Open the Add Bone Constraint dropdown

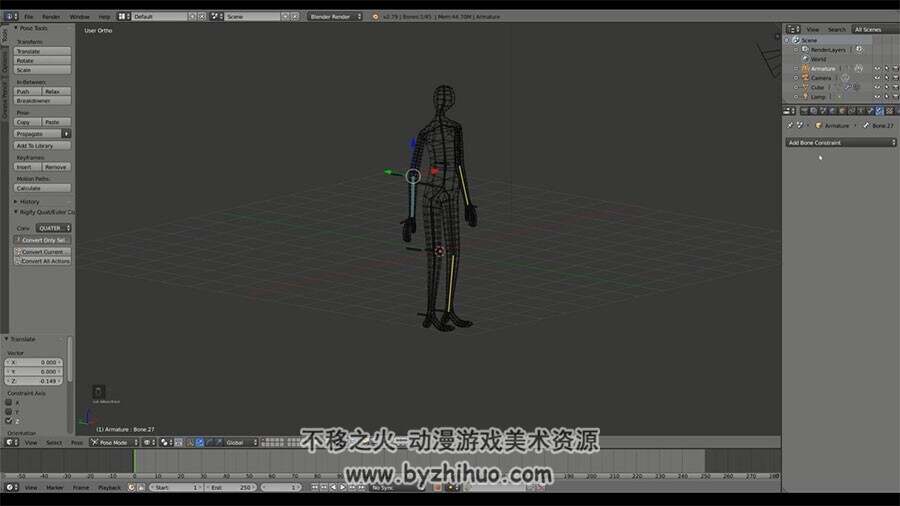pyautogui.click(x=840, y=142)
